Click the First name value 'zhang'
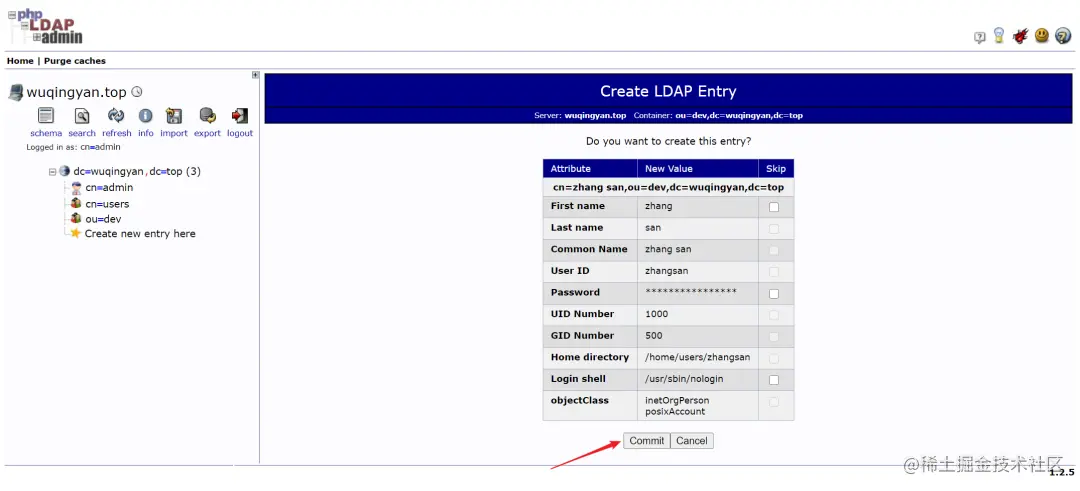The height and width of the screenshot is (491, 1080). (x=658, y=206)
